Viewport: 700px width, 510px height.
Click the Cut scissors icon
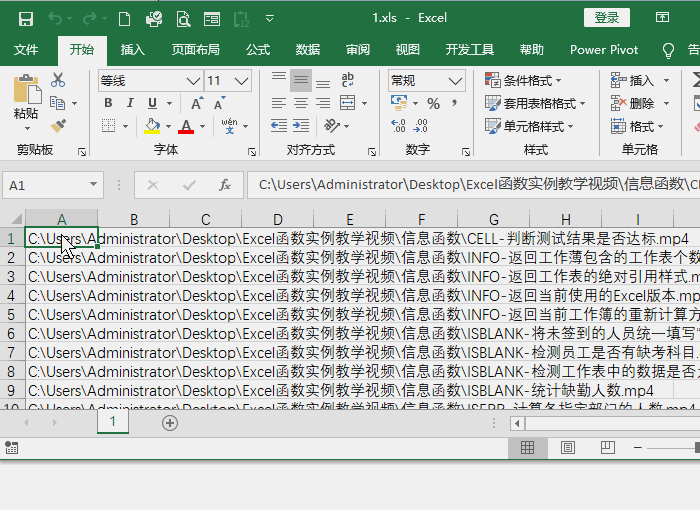pyautogui.click(x=58, y=80)
